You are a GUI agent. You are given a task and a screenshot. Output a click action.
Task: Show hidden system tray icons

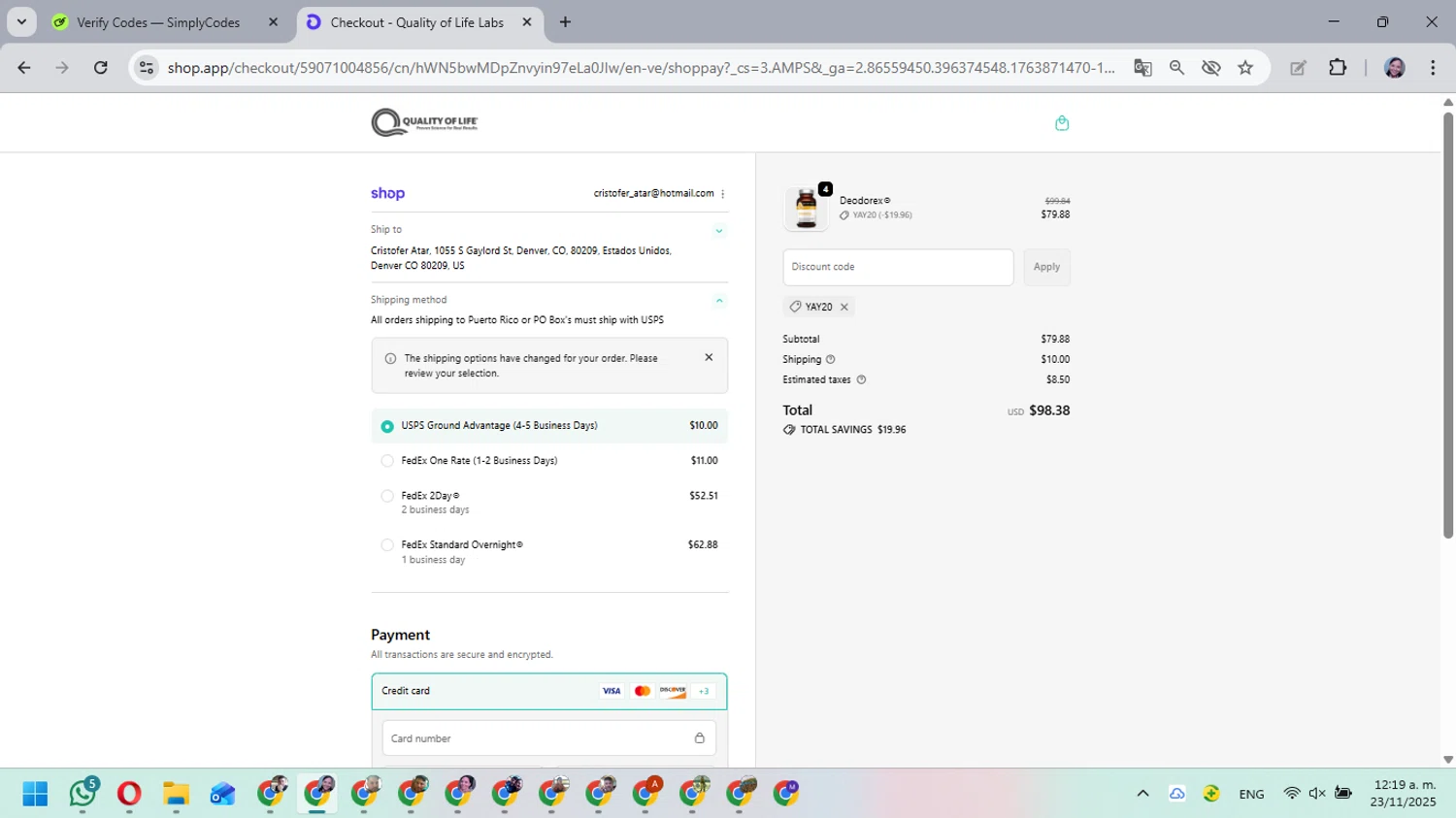pos(1142,794)
